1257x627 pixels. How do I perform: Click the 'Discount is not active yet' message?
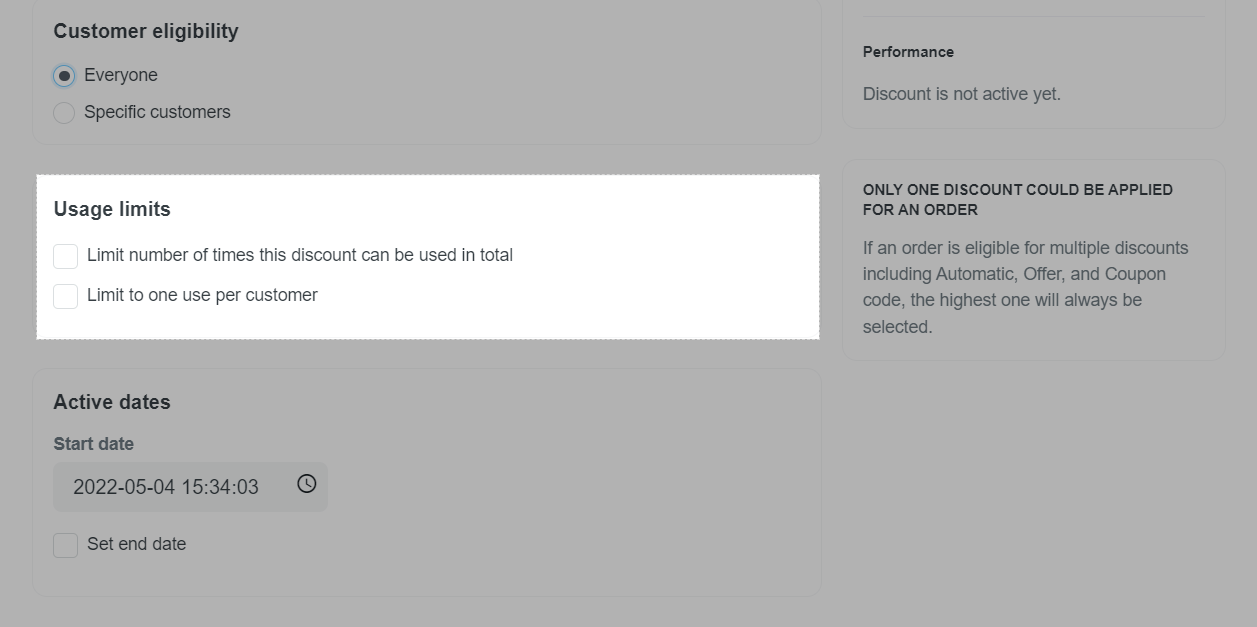[962, 94]
